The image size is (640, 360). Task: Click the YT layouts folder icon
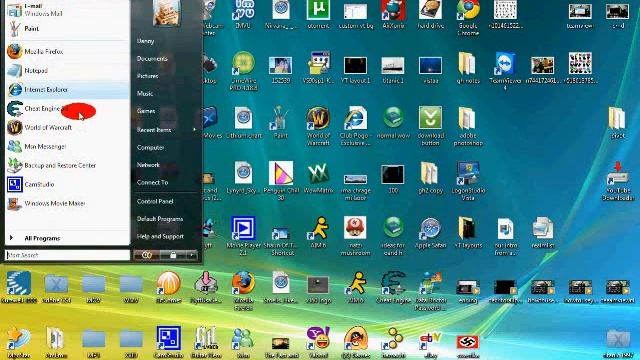(x=468, y=232)
